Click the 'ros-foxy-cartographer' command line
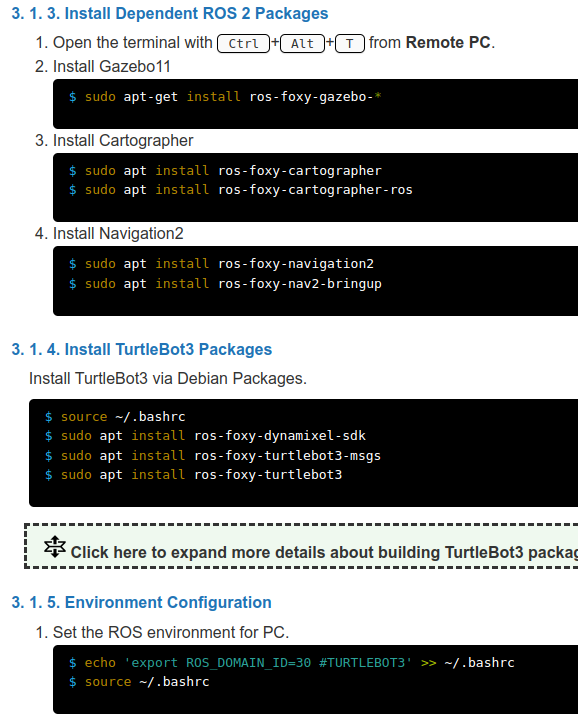 (225, 171)
